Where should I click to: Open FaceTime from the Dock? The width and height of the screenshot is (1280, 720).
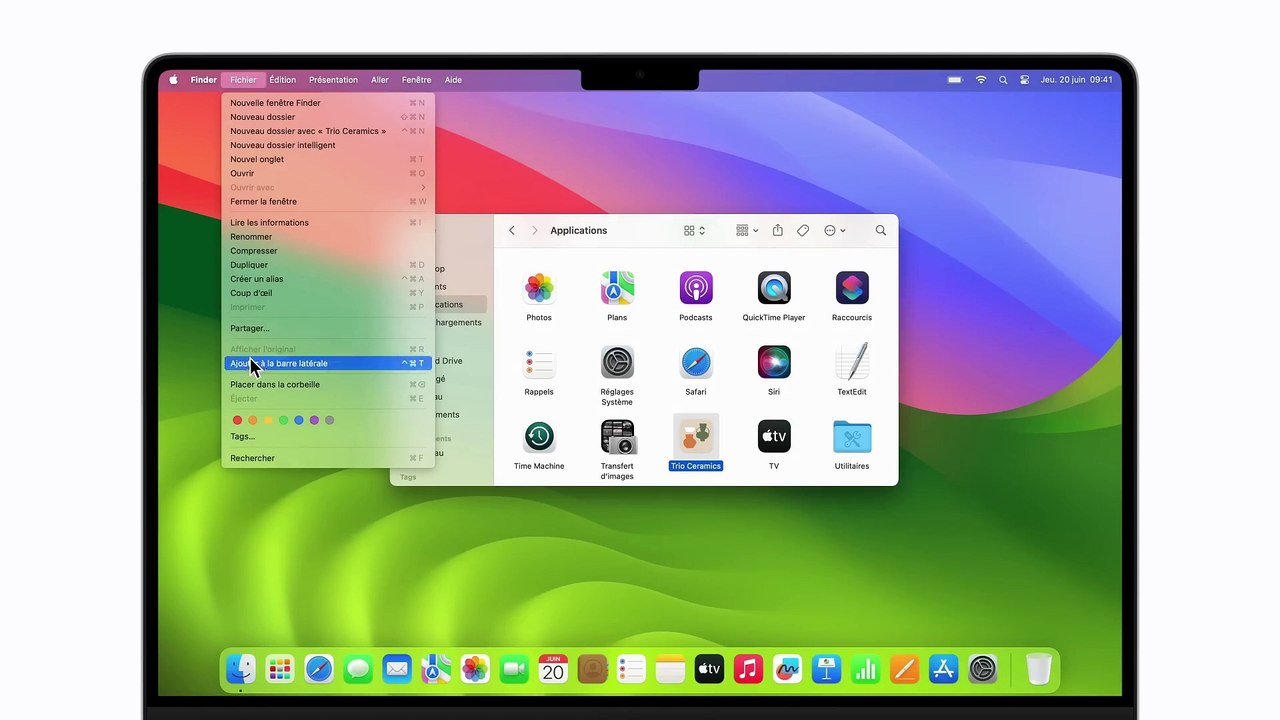pos(514,669)
